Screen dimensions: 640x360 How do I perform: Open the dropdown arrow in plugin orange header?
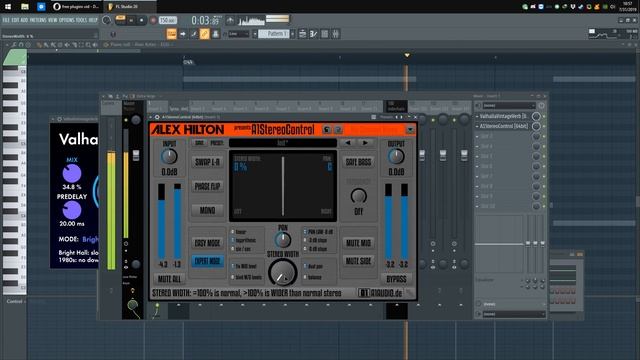[x=410, y=130]
